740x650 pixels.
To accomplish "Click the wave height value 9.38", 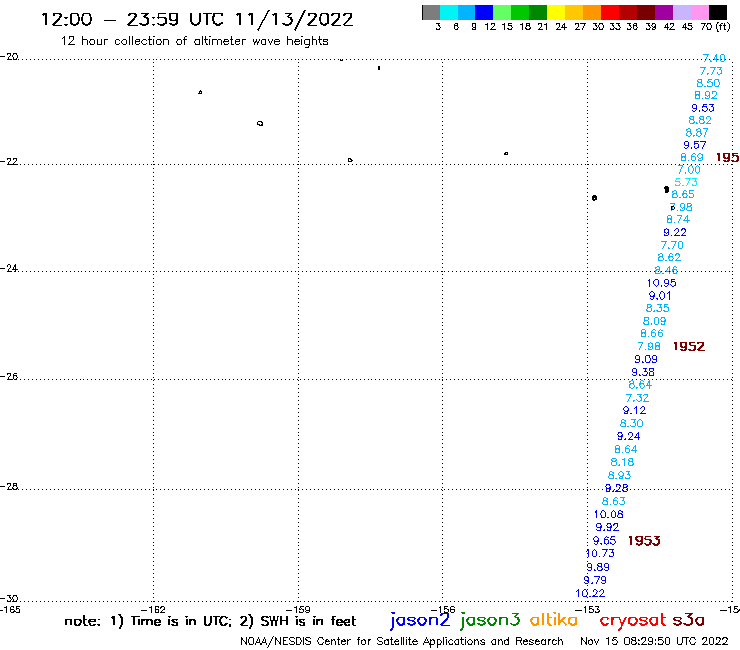I will pyautogui.click(x=643, y=372).
